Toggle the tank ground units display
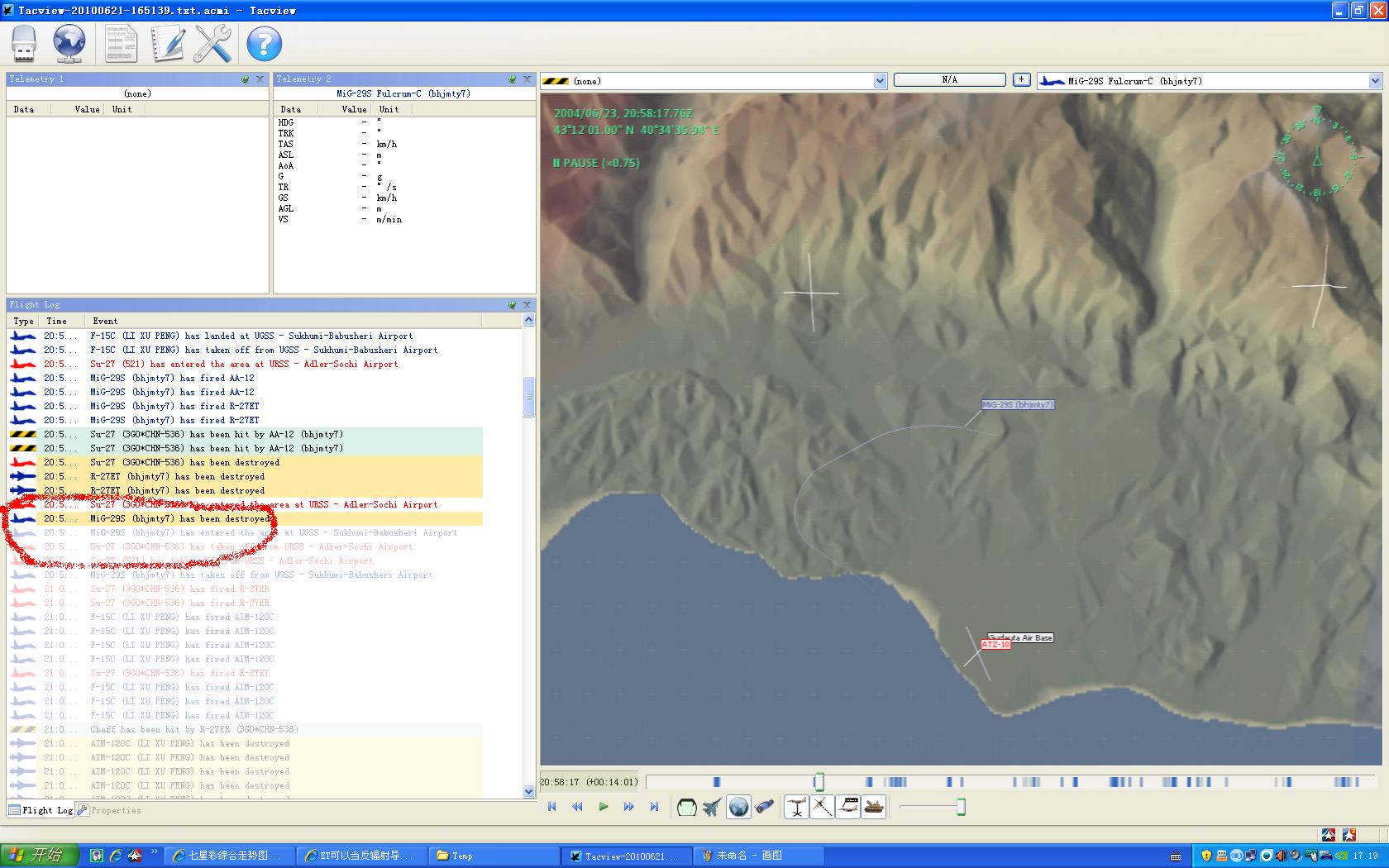Screen dimensions: 1389x868 point(874,808)
